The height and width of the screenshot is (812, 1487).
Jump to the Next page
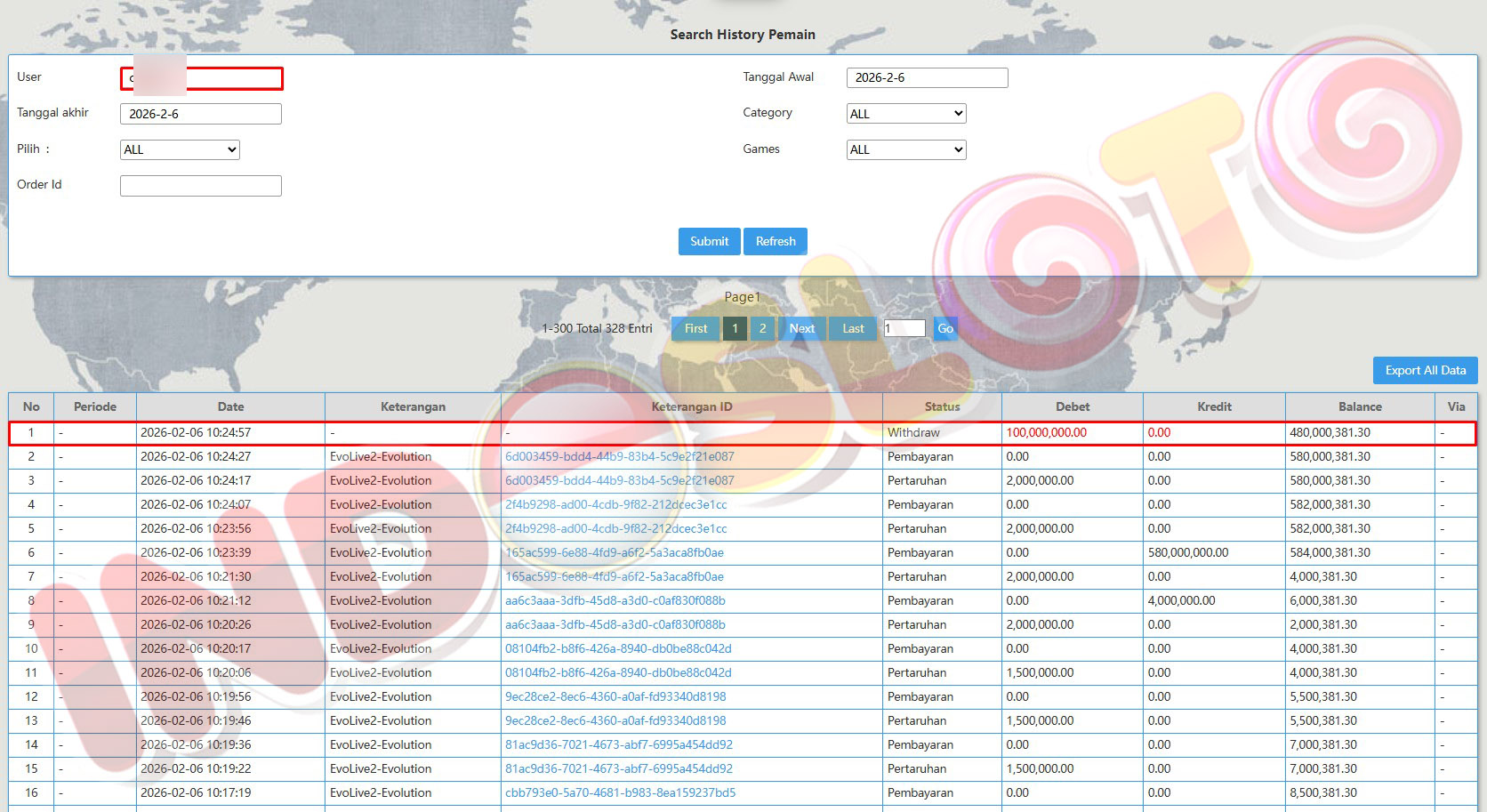pyautogui.click(x=801, y=328)
